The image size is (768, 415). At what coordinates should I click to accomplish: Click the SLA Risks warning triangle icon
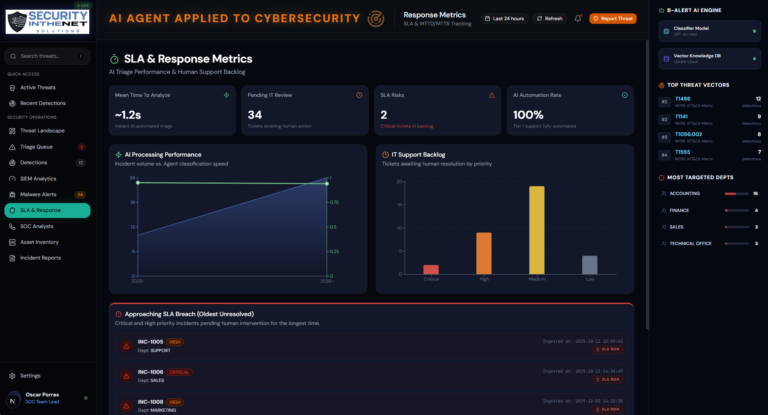(x=492, y=95)
